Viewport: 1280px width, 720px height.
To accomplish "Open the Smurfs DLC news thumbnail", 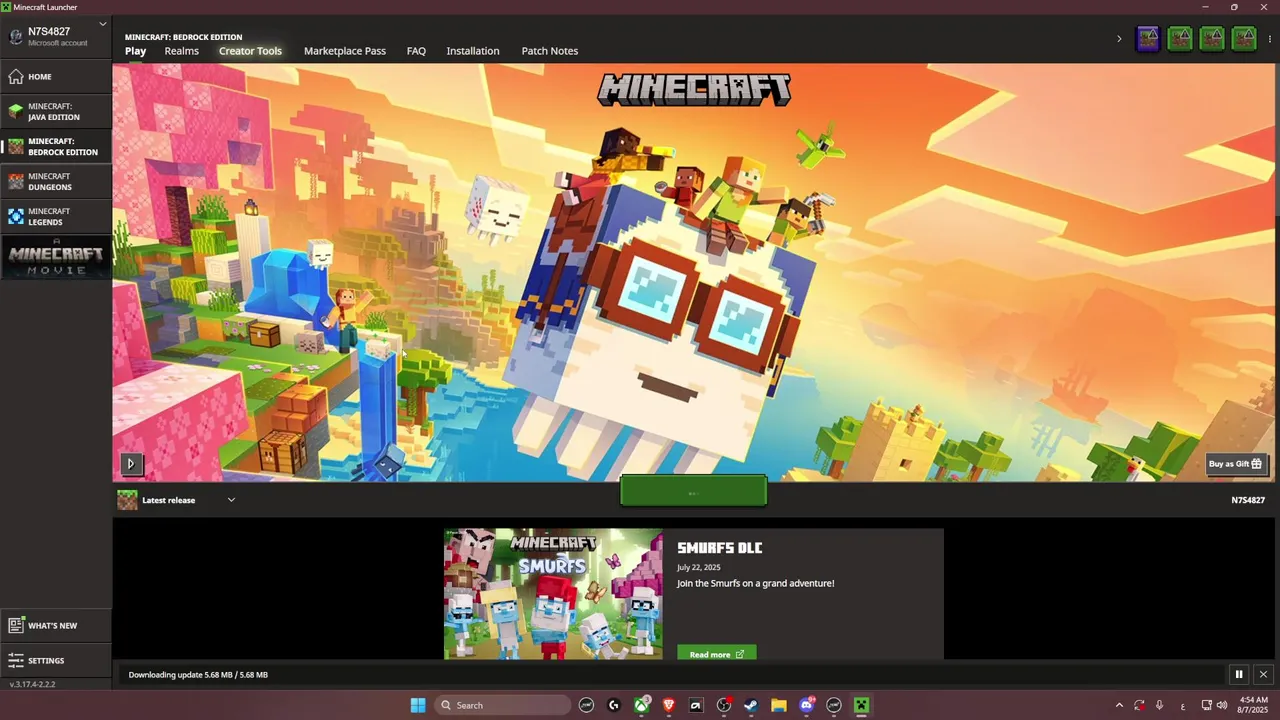I will pyautogui.click(x=553, y=594).
